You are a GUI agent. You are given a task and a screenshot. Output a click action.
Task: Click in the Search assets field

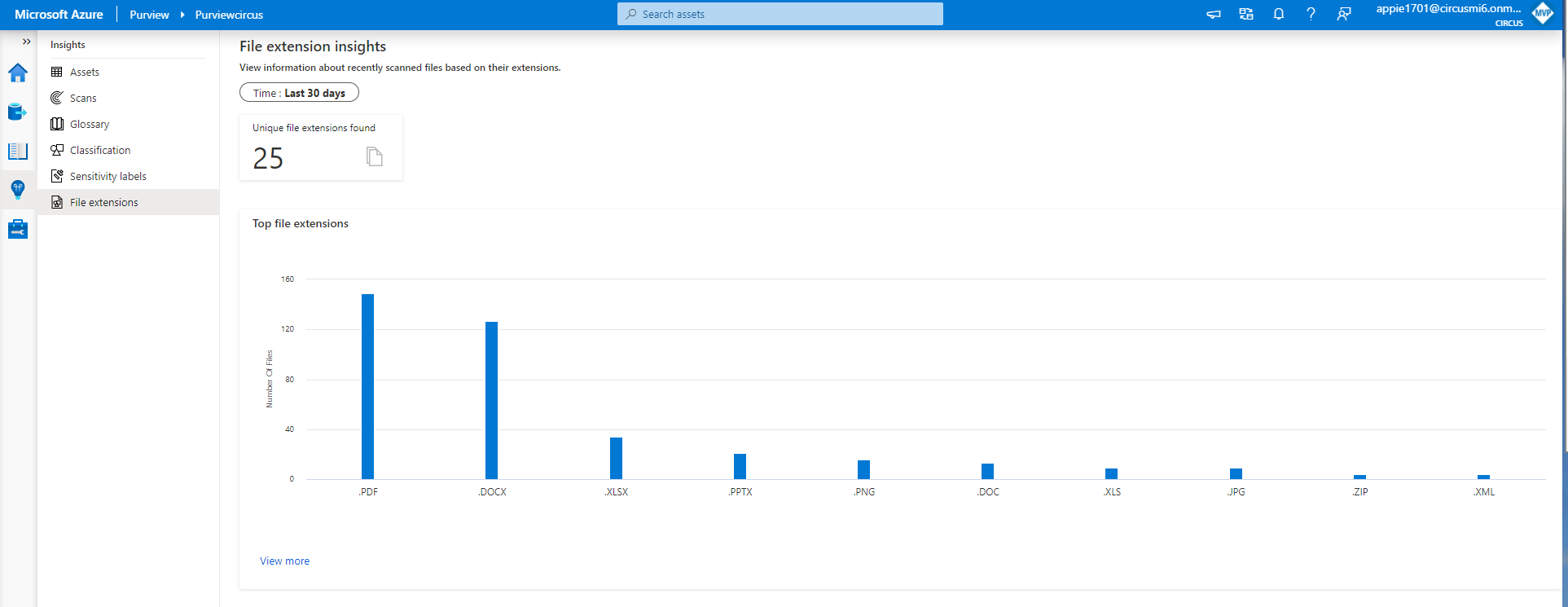pyautogui.click(x=780, y=15)
